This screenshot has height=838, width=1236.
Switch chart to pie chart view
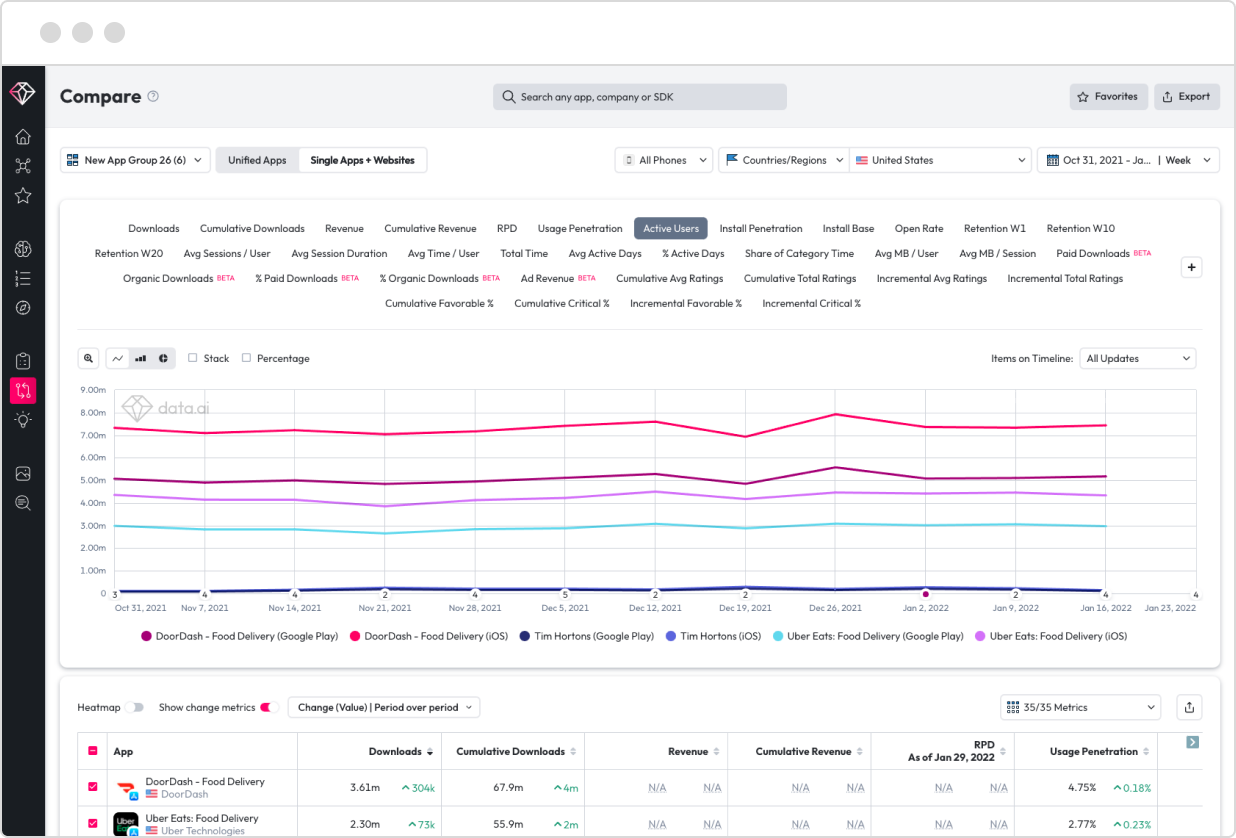coord(164,358)
